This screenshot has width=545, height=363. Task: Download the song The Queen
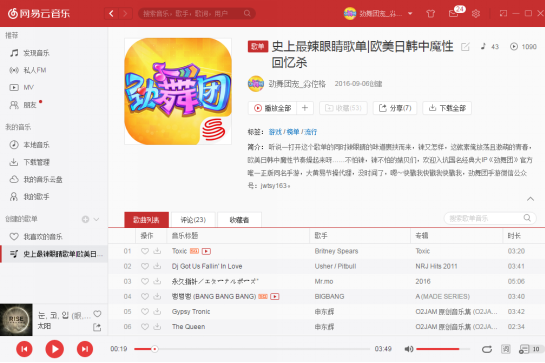(x=157, y=326)
